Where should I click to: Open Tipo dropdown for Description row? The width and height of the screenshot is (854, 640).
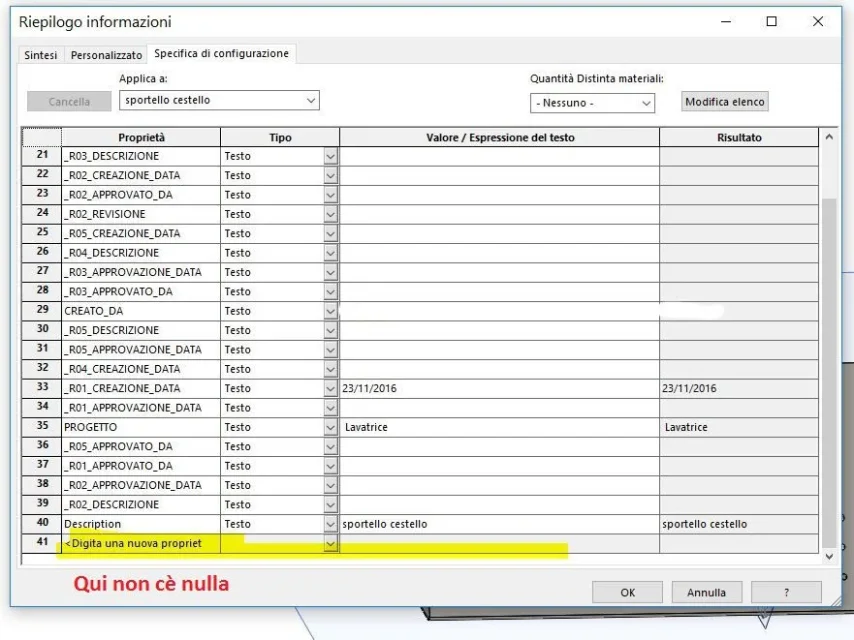[x=331, y=524]
